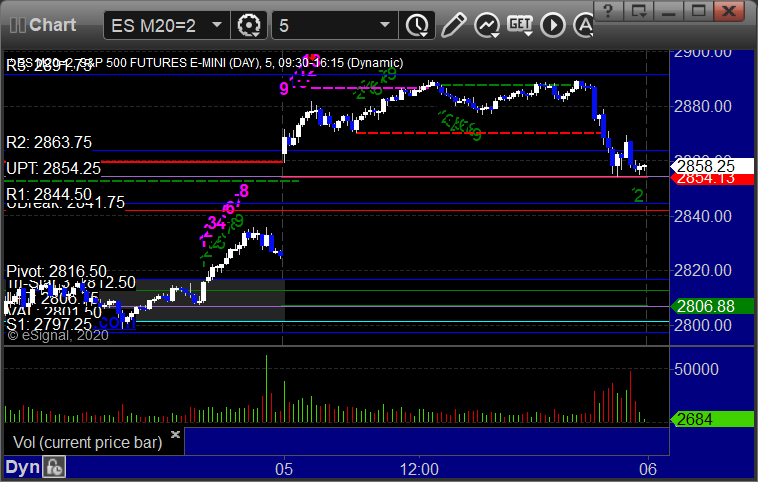Open the GET tools menu icon
The image size is (758, 482).
pos(520,25)
